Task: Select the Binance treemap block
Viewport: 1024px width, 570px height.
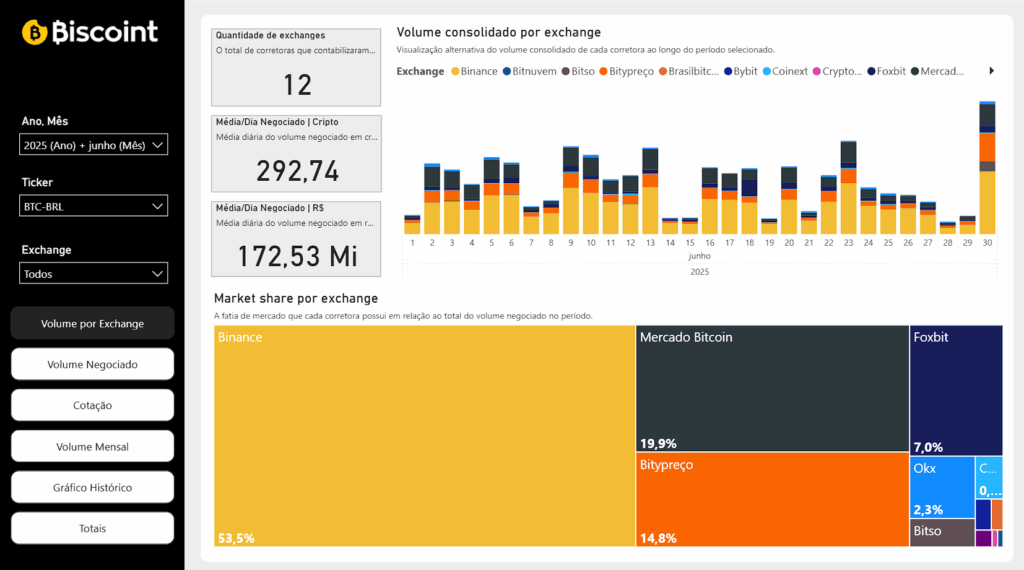Action: tap(424, 435)
